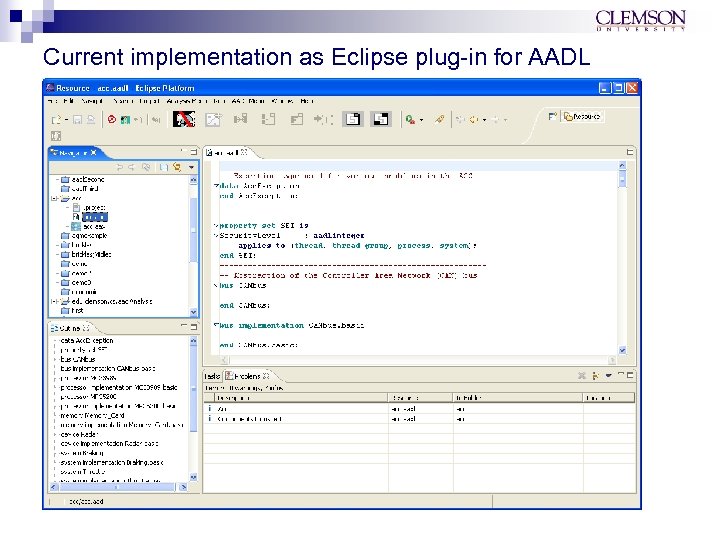Select the .project file in Navigator

pos(89,208)
